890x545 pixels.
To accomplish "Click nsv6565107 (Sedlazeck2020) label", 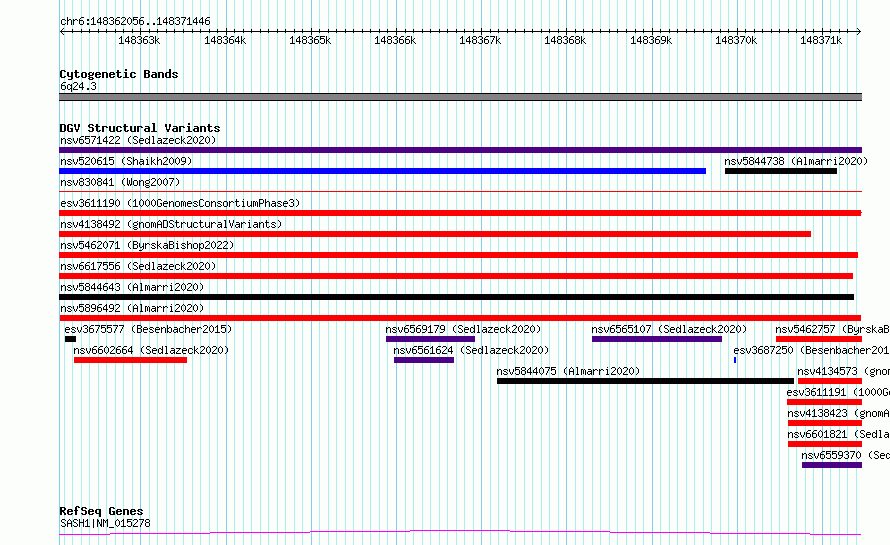I will point(669,329).
